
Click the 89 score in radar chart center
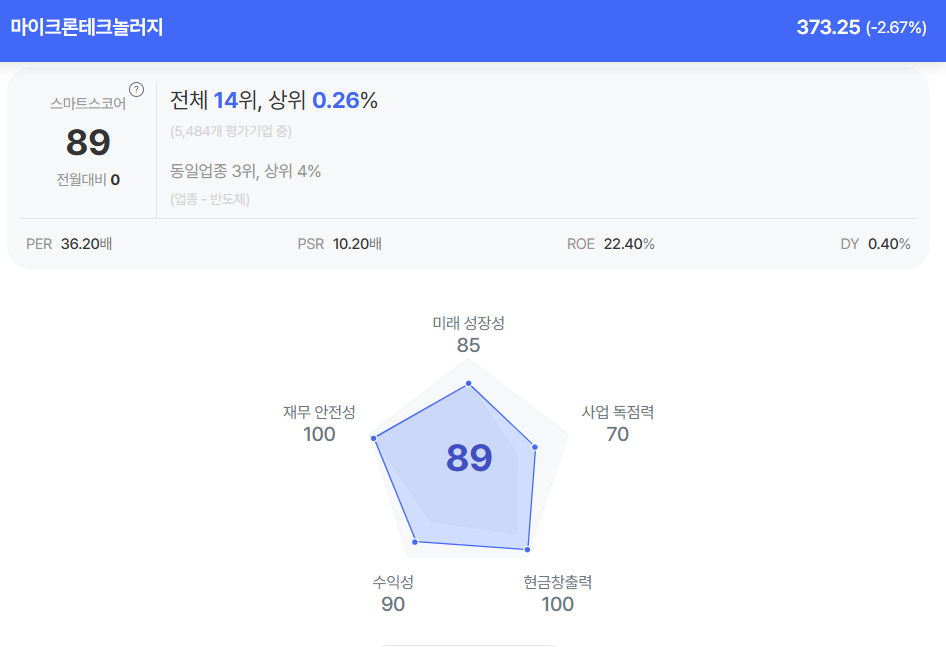[x=469, y=458]
